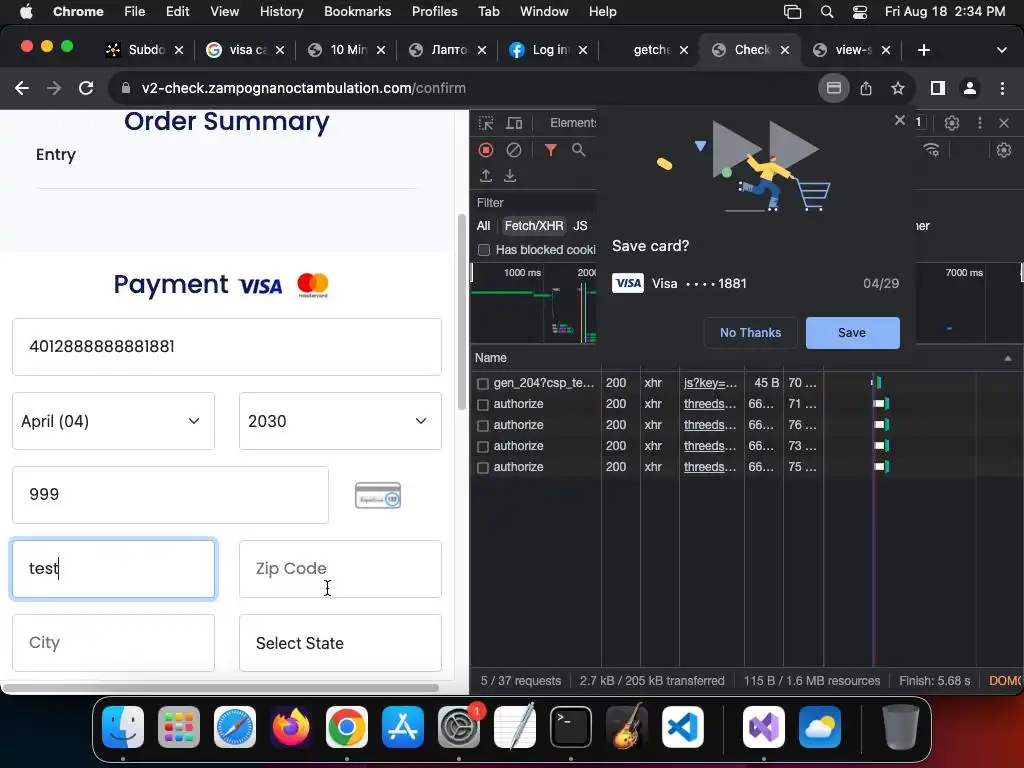The image size is (1024, 768).
Task: Toggle the device toolbar icon in DevTools
Action: click(x=515, y=123)
